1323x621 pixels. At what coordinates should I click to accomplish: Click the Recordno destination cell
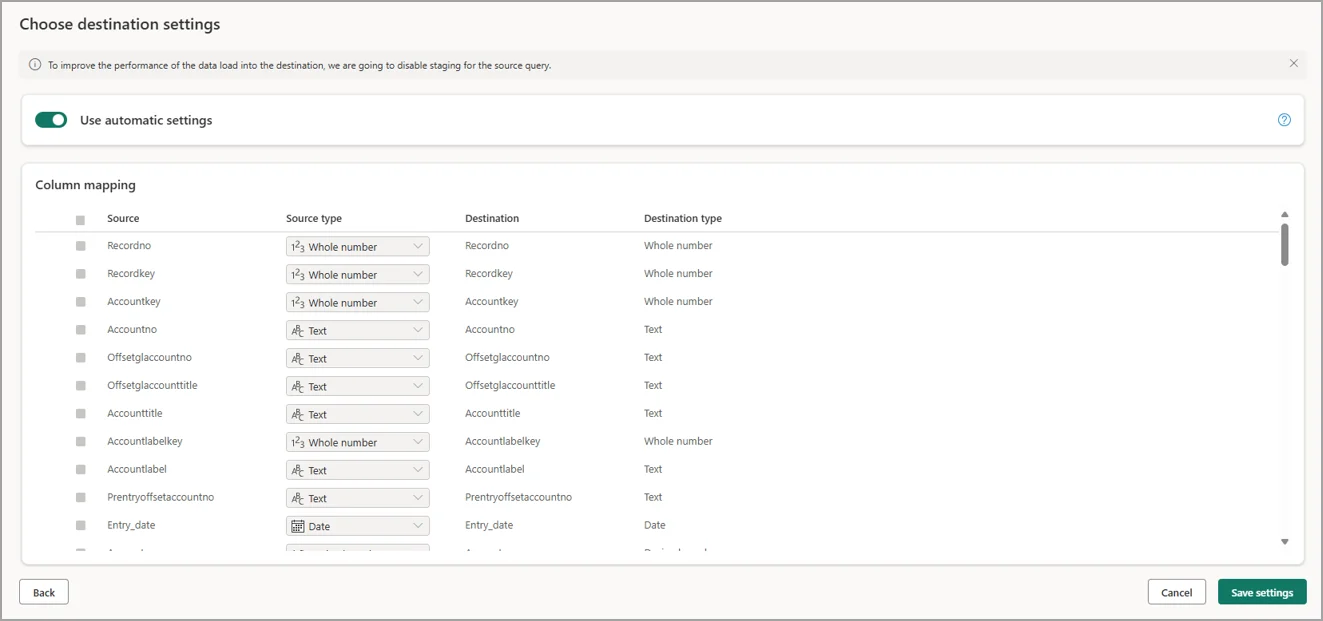487,245
